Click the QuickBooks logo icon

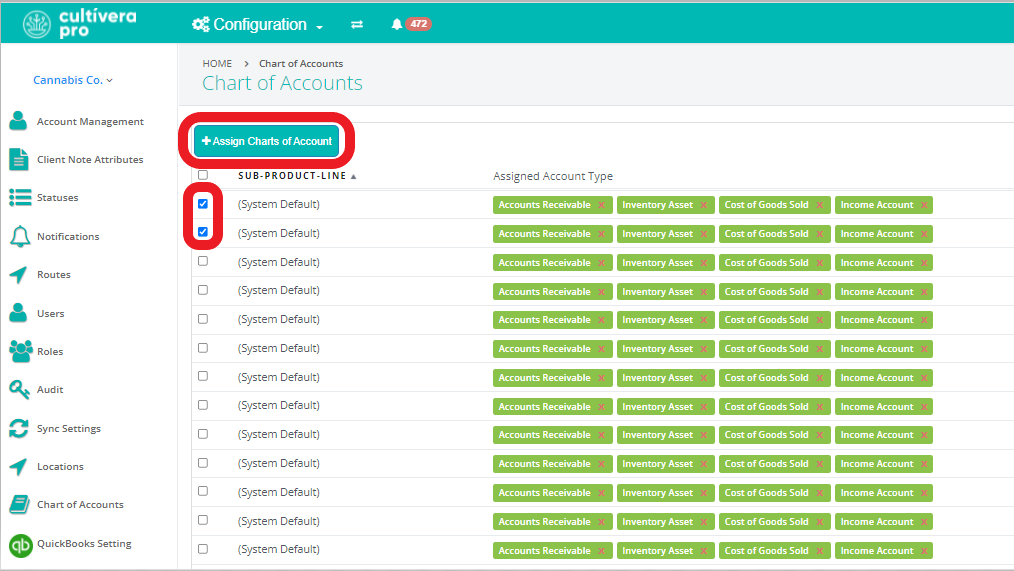click(21, 545)
